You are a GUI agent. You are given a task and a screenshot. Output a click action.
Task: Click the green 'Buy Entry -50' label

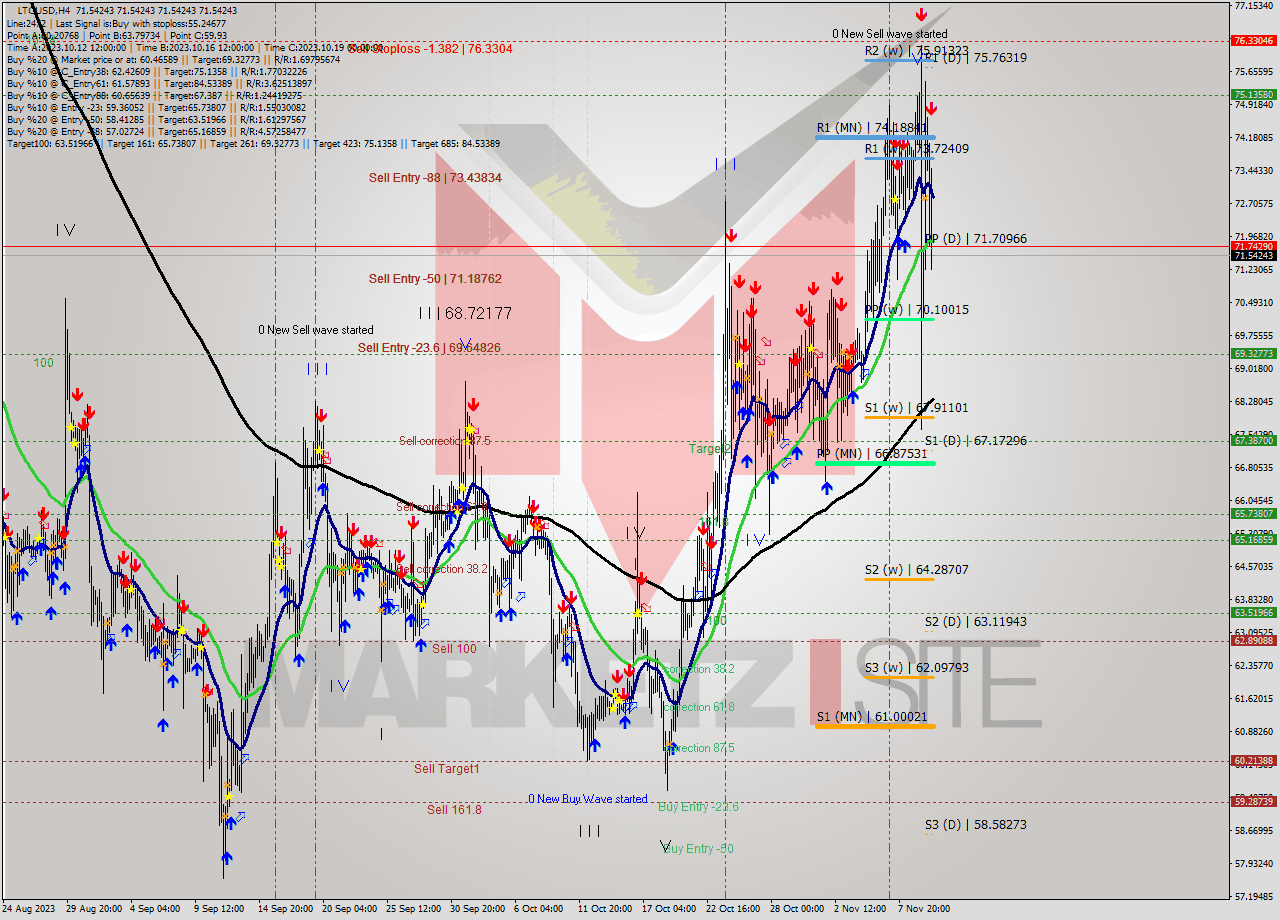point(698,849)
